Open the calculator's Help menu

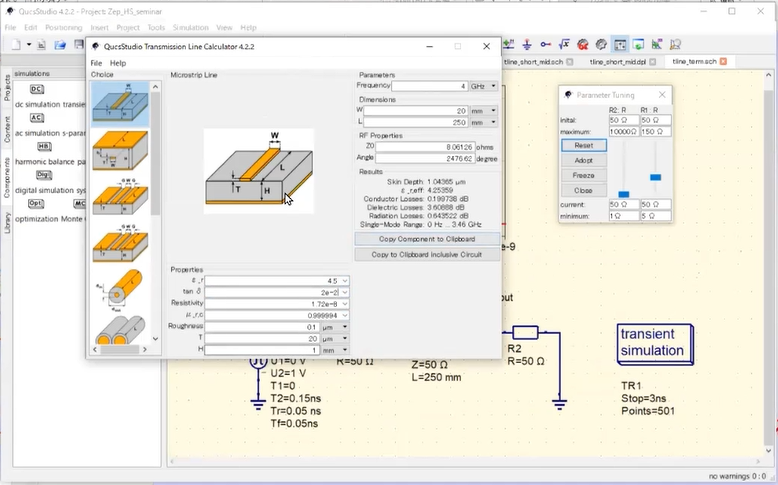pyautogui.click(x=118, y=63)
